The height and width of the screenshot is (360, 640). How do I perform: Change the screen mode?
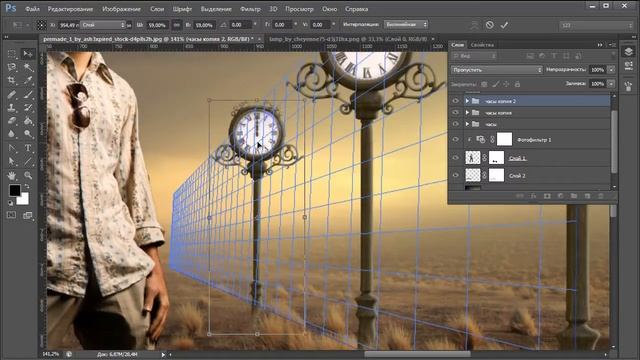28,215
